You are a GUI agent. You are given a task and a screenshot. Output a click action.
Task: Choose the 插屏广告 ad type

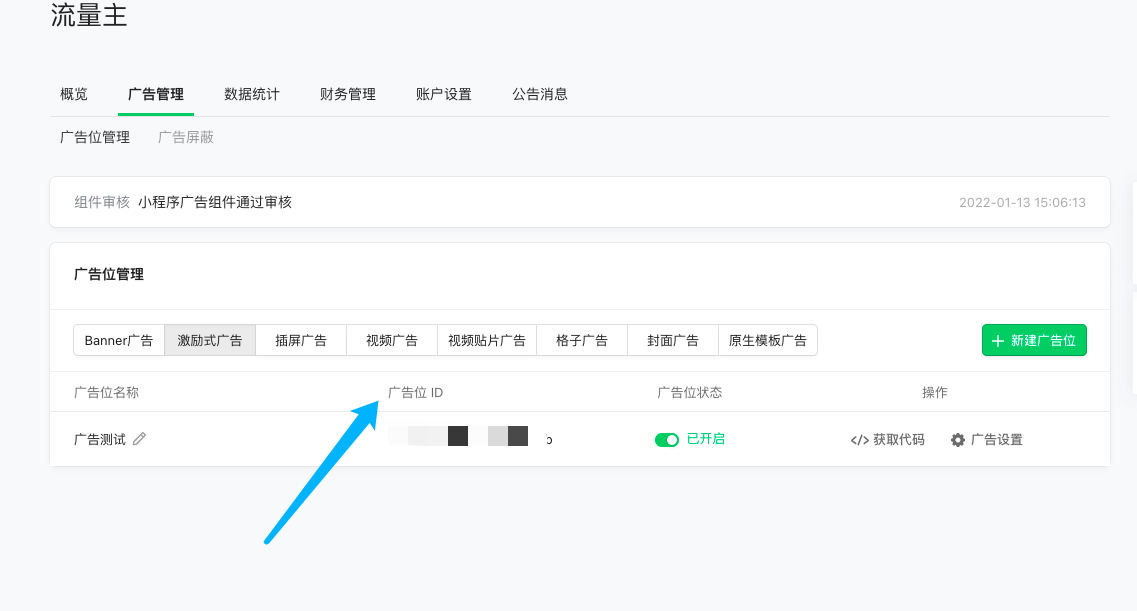301,340
